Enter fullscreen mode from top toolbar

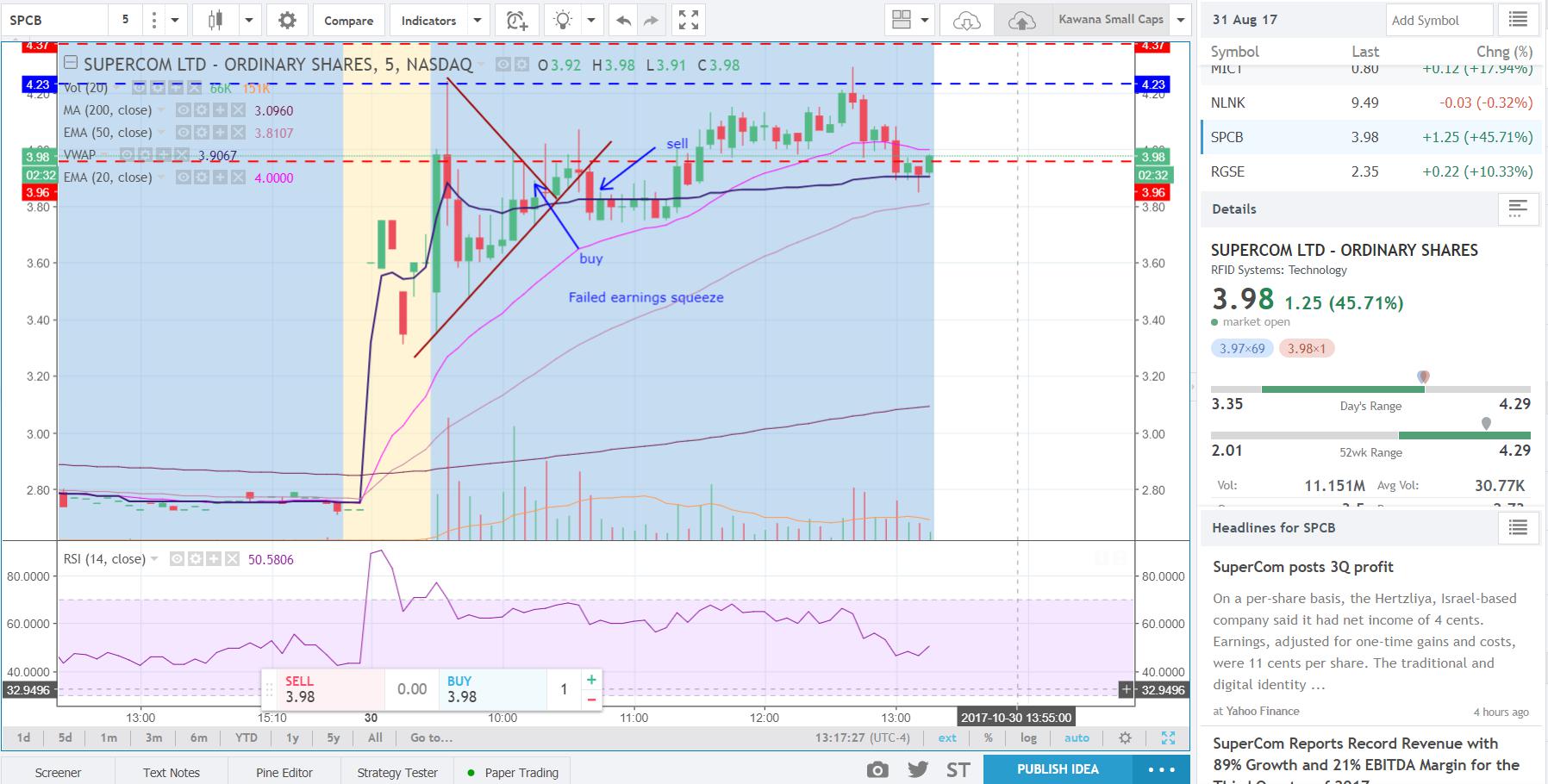[688, 20]
